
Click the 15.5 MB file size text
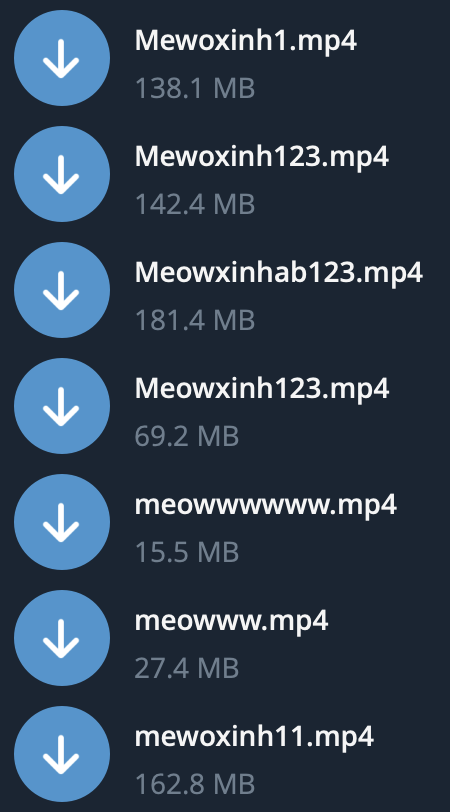click(x=187, y=553)
